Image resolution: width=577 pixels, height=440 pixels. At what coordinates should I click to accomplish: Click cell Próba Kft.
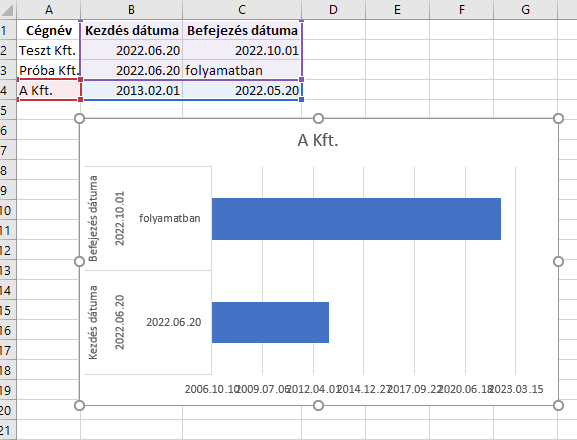pyautogui.click(x=49, y=70)
